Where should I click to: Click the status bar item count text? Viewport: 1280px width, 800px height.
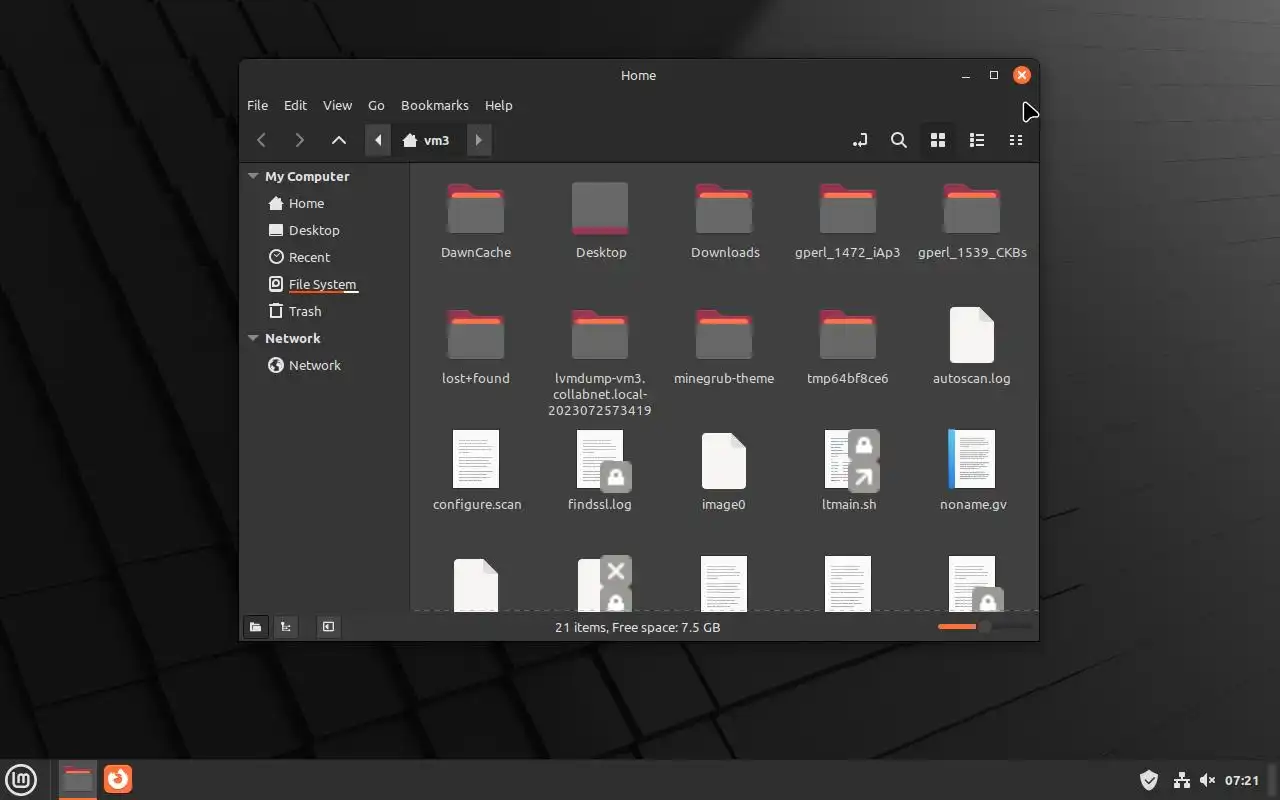638,627
